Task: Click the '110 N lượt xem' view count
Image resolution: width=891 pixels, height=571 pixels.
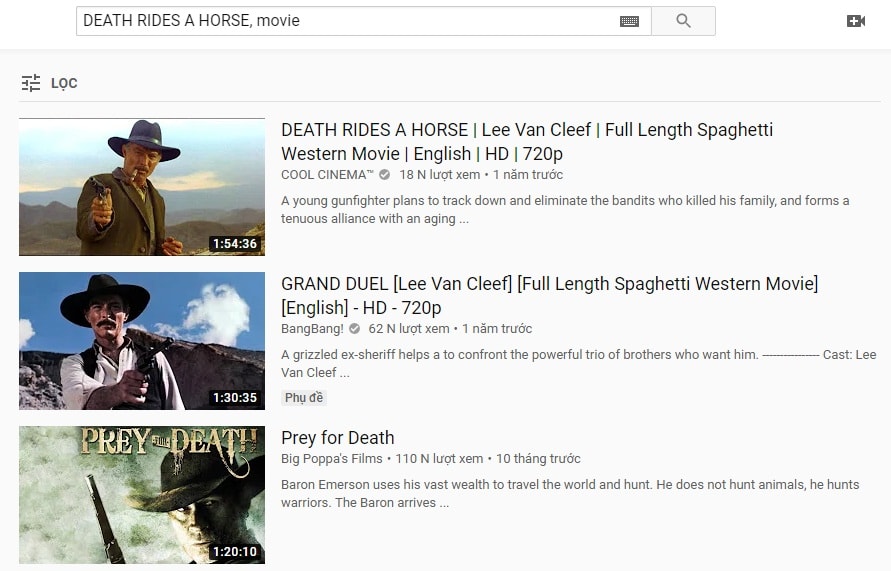Action: pyautogui.click(x=439, y=459)
